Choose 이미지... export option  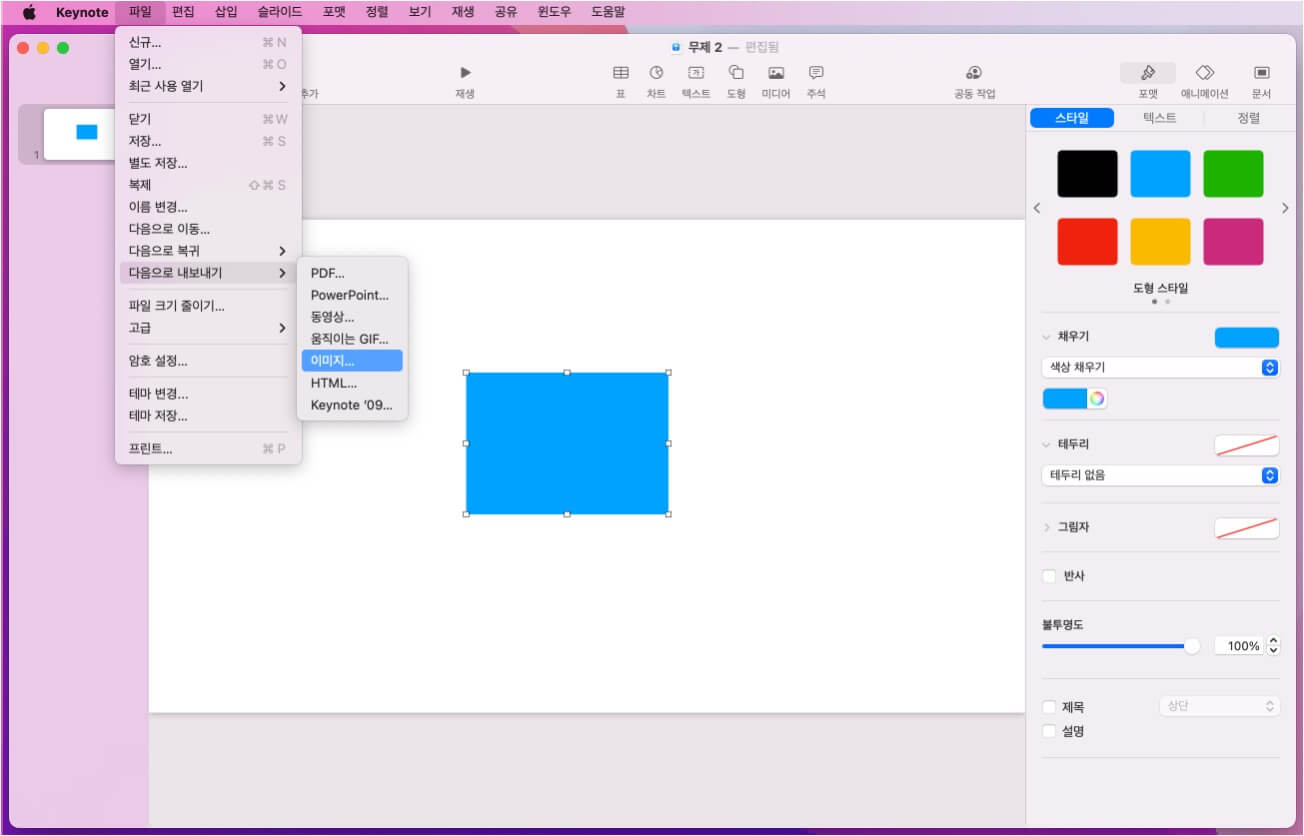point(352,361)
